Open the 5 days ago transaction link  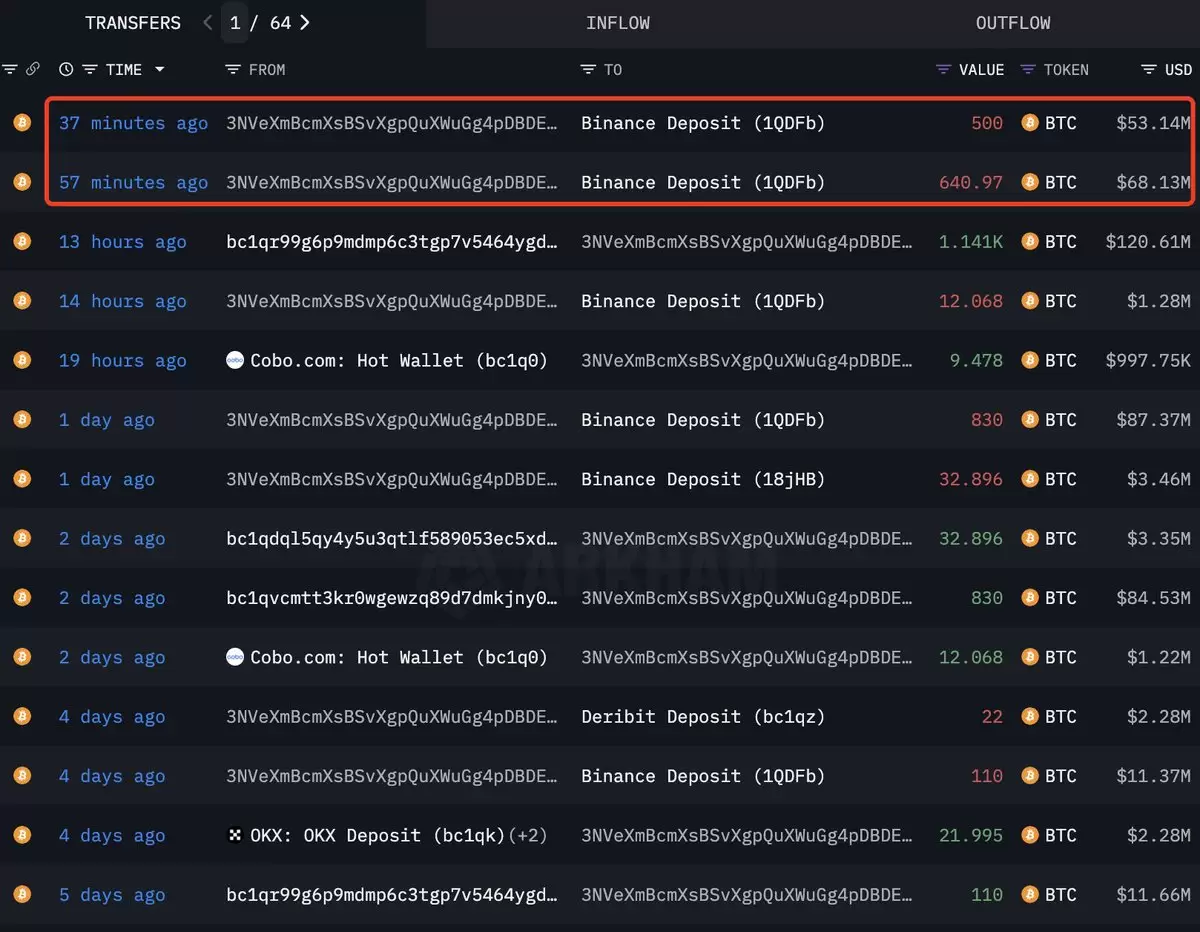(x=112, y=895)
